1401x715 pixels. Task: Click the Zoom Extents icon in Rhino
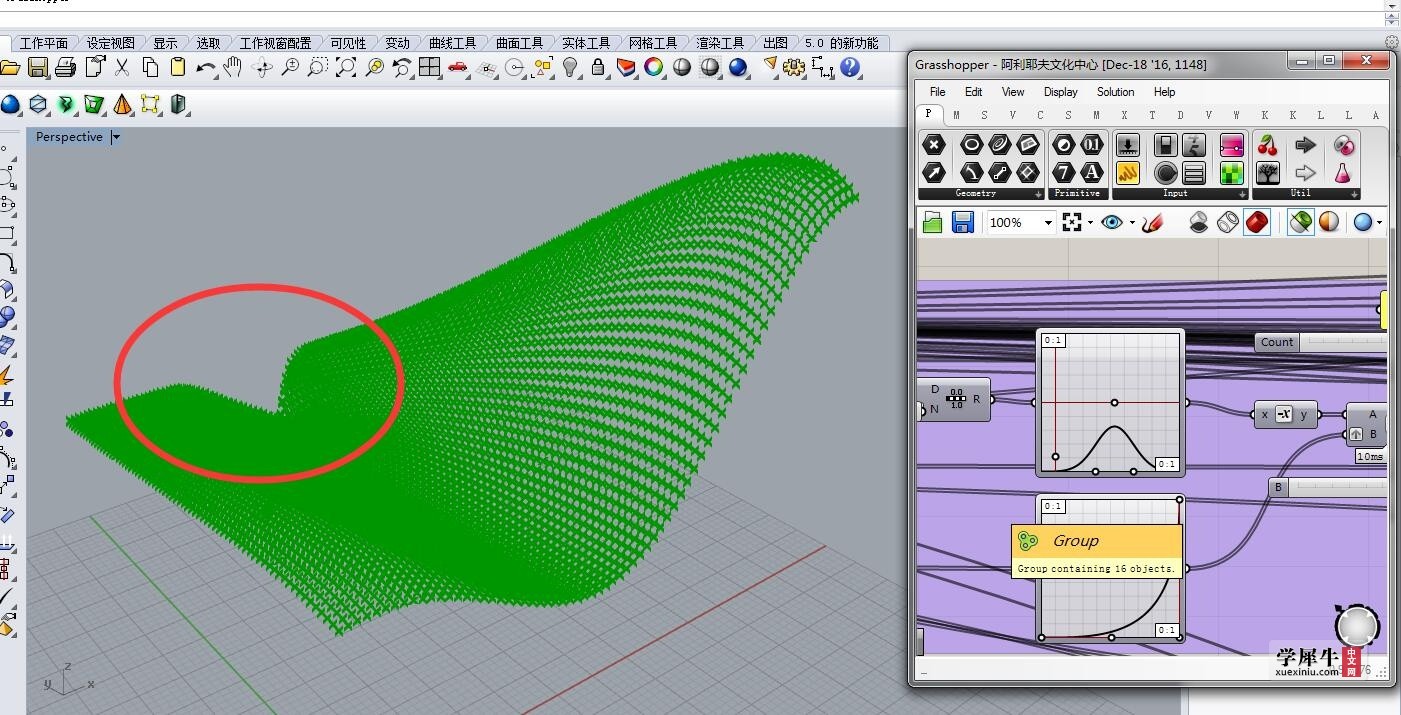tap(346, 67)
